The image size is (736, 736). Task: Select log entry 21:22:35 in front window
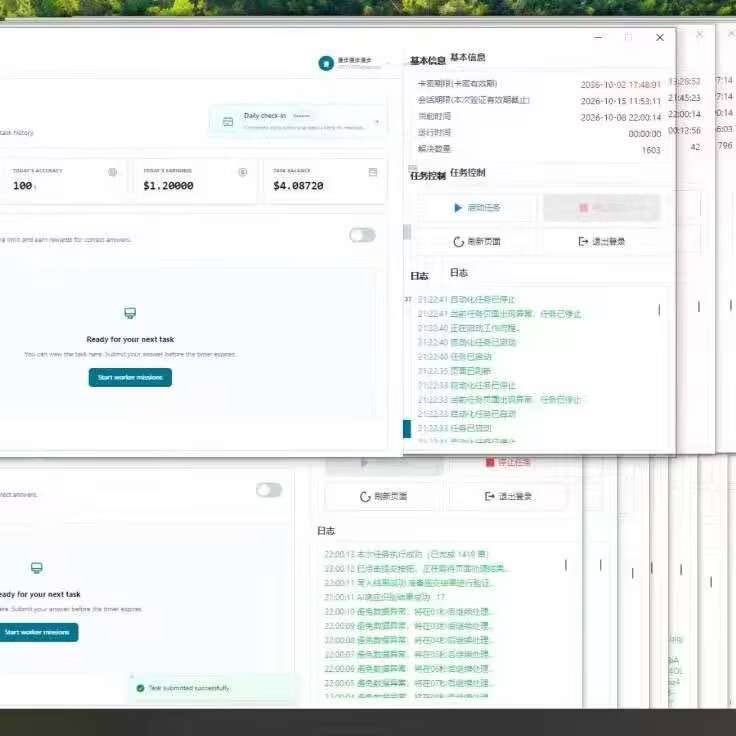[454, 371]
